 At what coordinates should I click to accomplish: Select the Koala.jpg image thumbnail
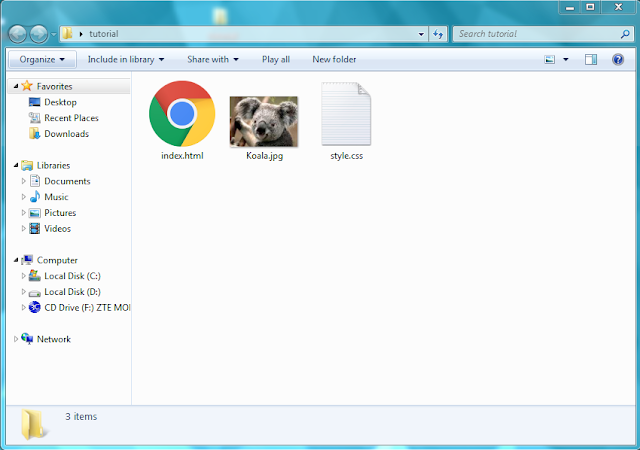click(x=264, y=121)
